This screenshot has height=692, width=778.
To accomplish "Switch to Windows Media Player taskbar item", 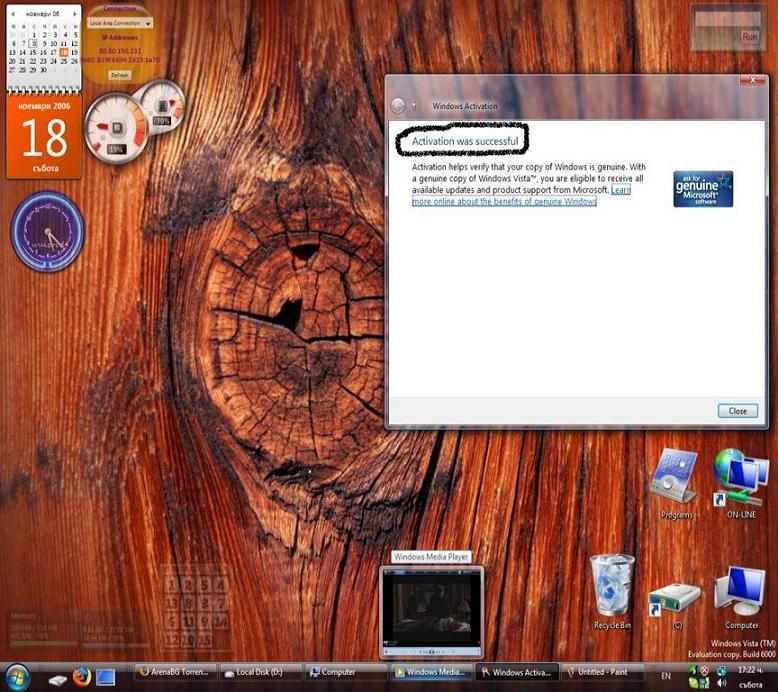I will pyautogui.click(x=430, y=673).
